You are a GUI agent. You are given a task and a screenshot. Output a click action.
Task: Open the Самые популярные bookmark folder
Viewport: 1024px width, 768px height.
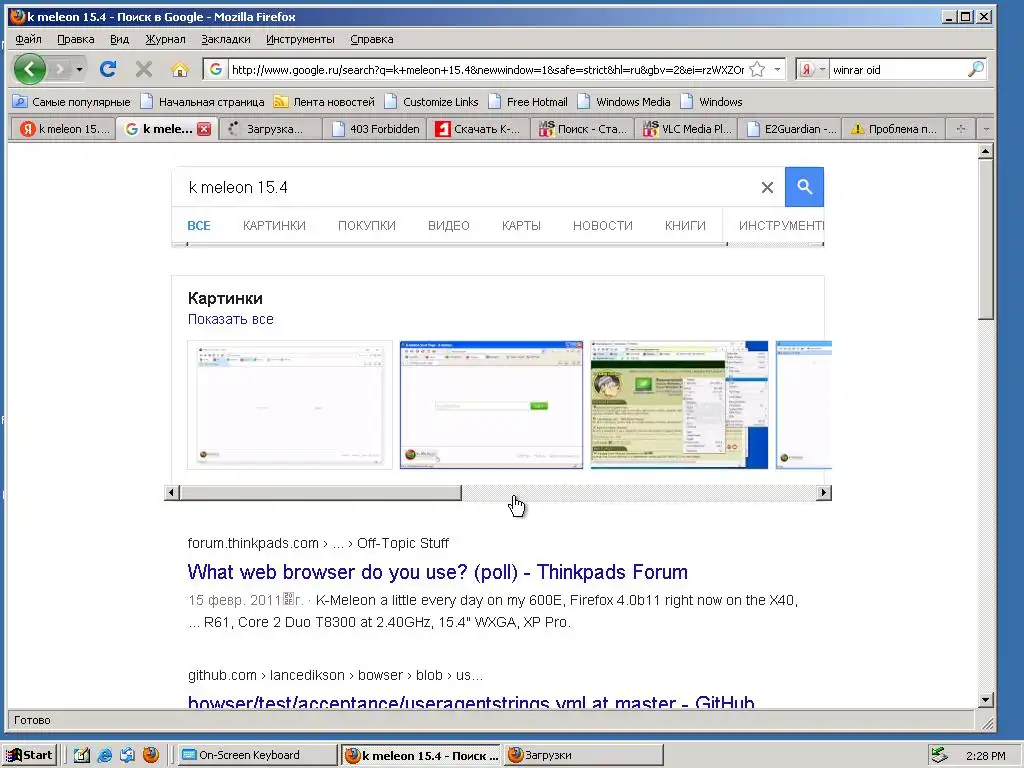pyautogui.click(x=72, y=102)
